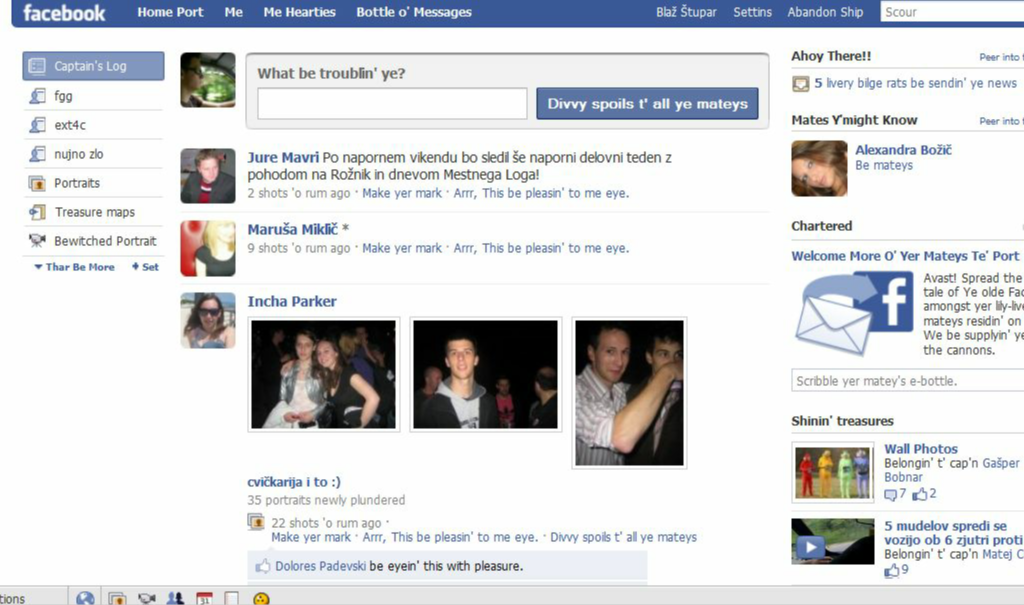Open the cvičkarija i to :) album link
The width and height of the screenshot is (1024, 605).
click(x=294, y=482)
